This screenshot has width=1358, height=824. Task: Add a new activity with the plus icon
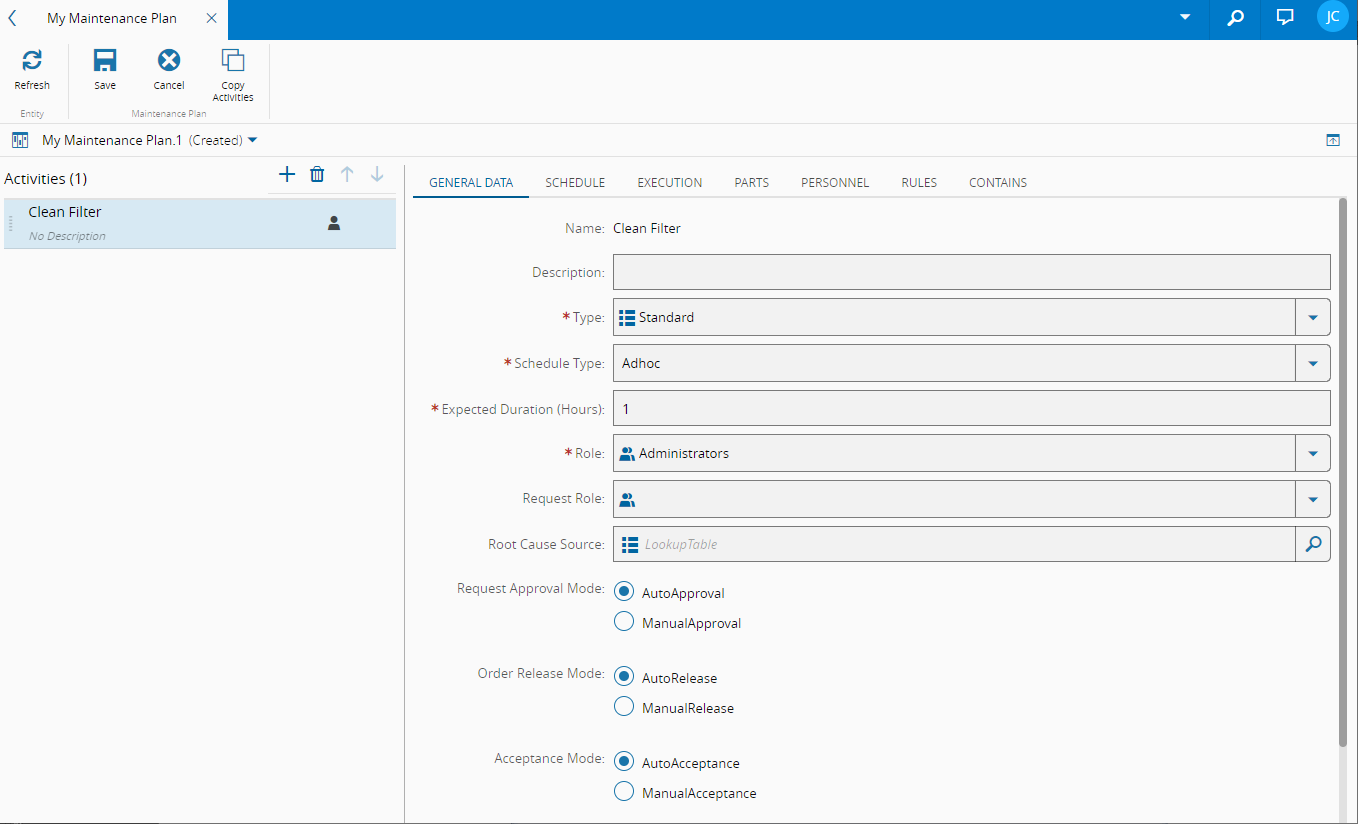pos(287,175)
